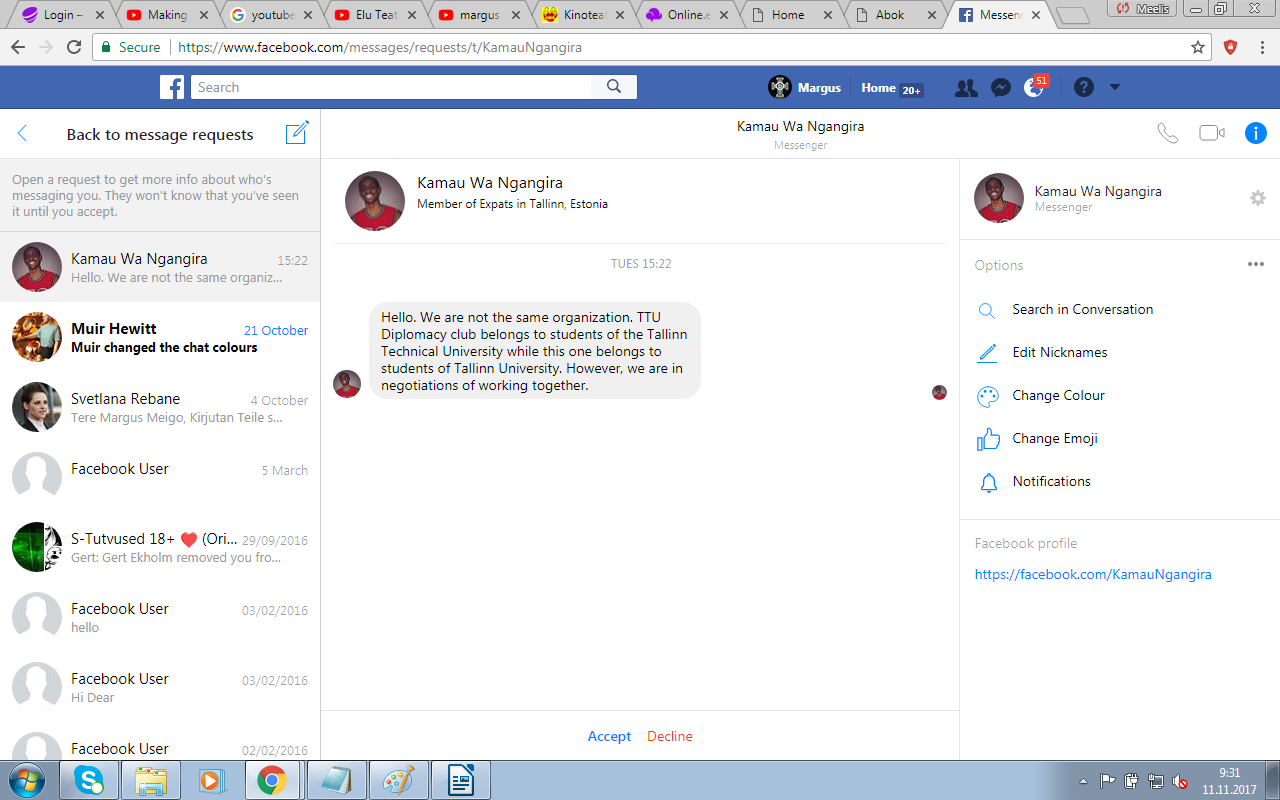This screenshot has height=800, width=1280.
Task: Open Kamau's Facebook profile link
Action: 1093,575
